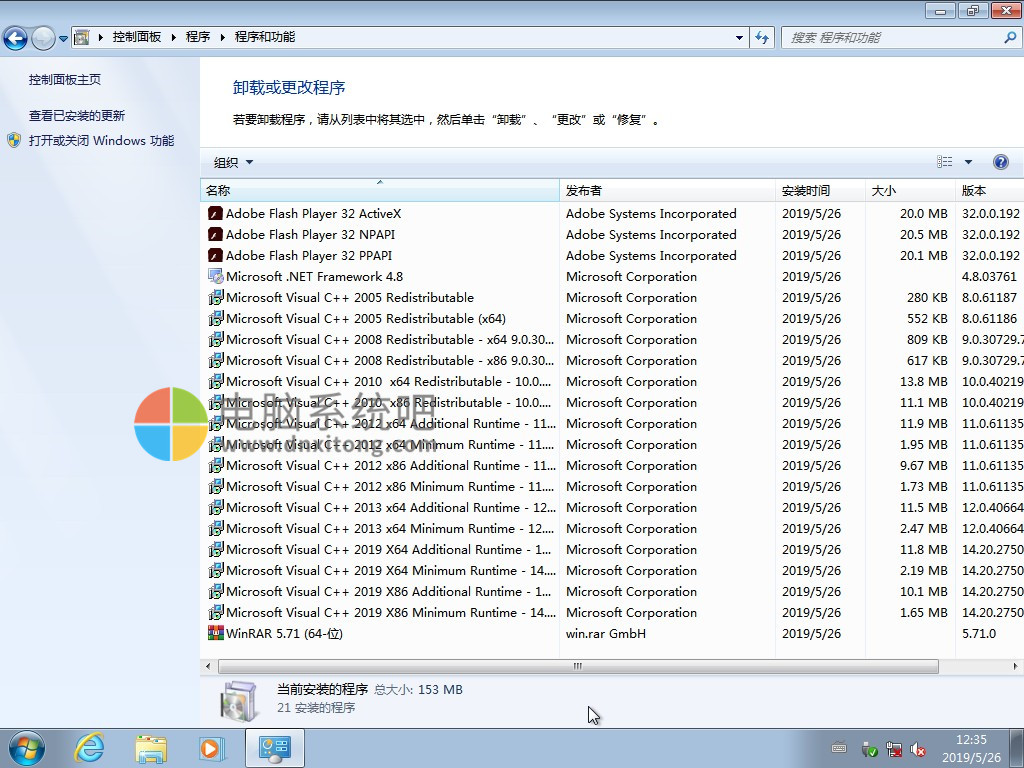
Task: Expand the arrow after 程序 breadcrumb
Action: click(x=223, y=37)
